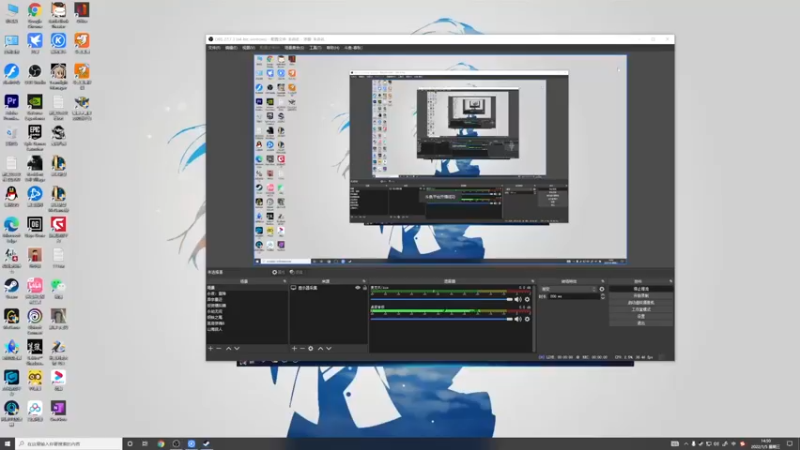Open transition properties gear beside the transition dropdown
Image resolution: width=800 pixels, height=450 pixels.
(602, 289)
